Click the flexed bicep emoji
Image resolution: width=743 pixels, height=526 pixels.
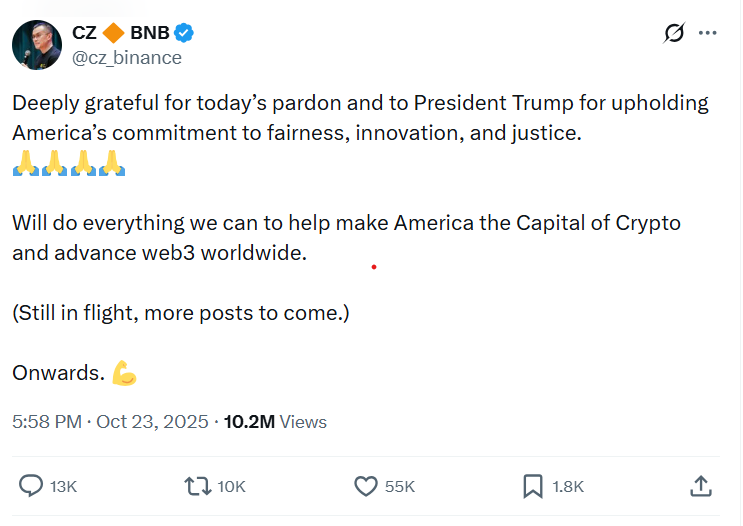click(x=124, y=374)
